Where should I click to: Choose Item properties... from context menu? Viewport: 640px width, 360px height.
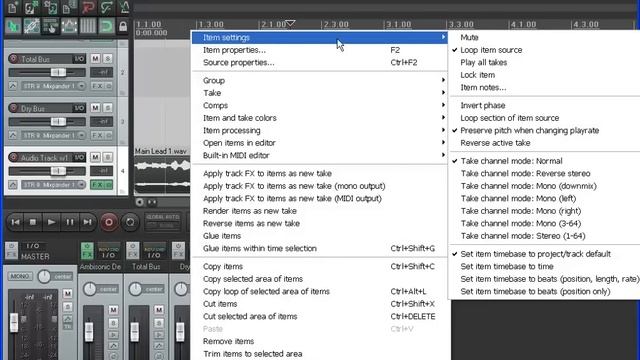(320, 50)
